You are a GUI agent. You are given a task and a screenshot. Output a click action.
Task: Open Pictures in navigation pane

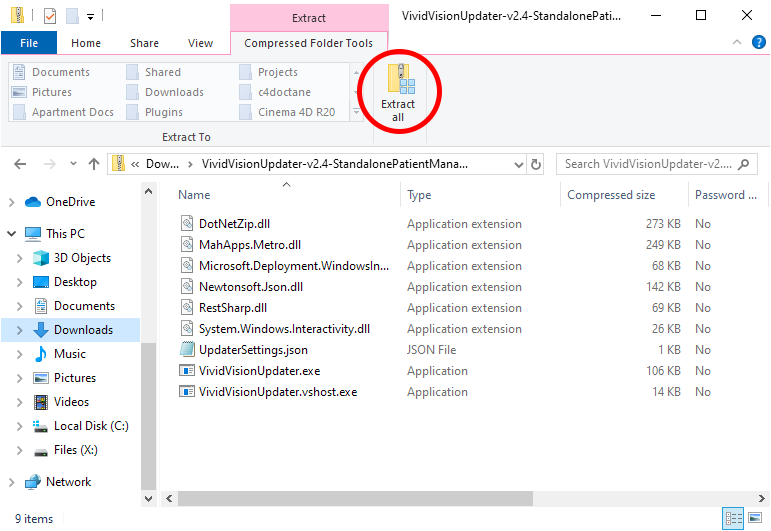click(64, 378)
